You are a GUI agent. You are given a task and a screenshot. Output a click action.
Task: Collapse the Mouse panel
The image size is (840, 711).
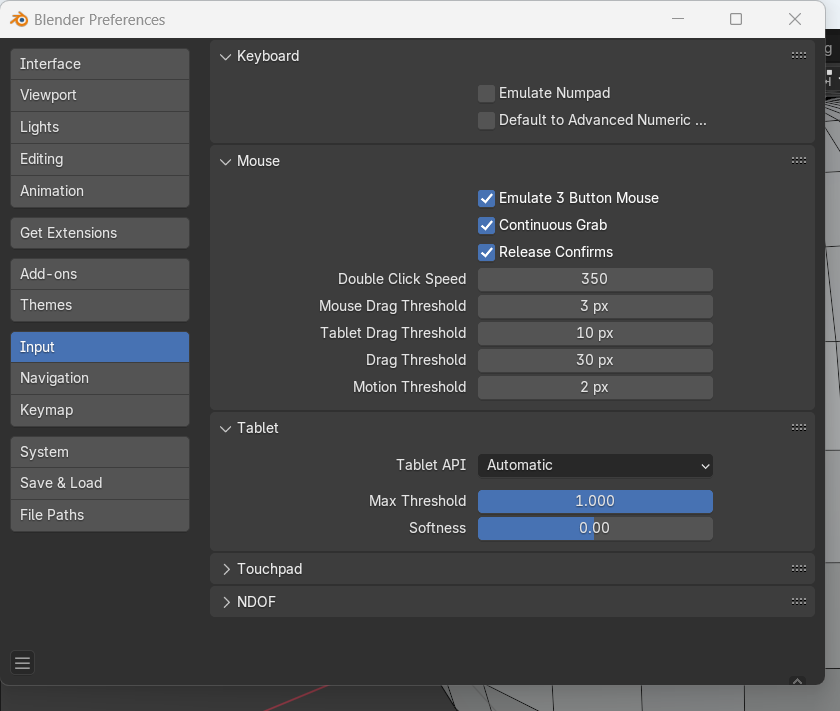[226, 161]
